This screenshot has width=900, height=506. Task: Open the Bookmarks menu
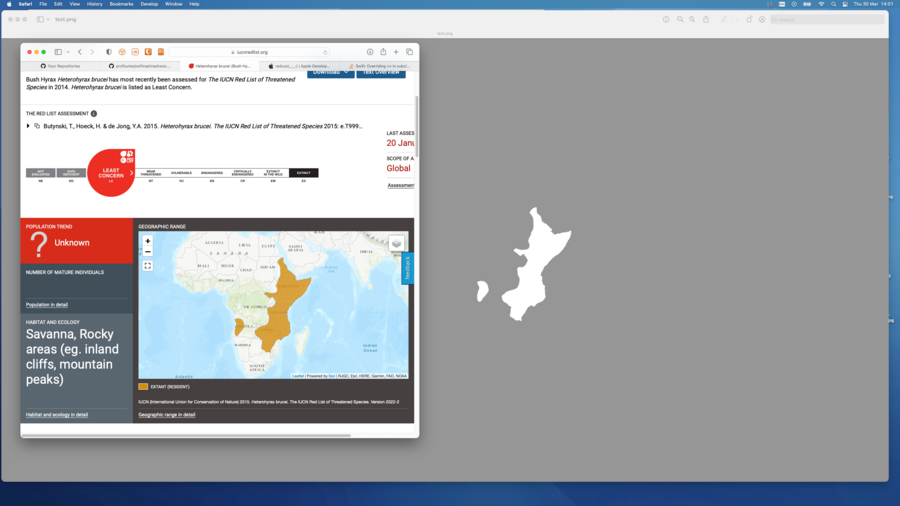pyautogui.click(x=120, y=4)
